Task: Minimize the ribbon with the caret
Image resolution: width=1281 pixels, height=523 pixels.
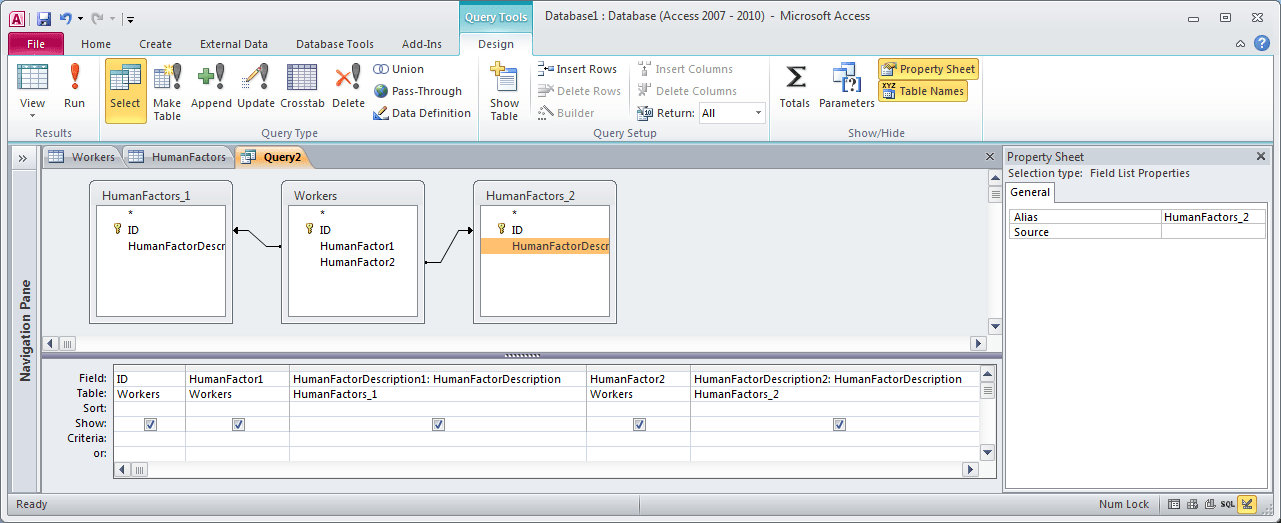Action: [1240, 43]
